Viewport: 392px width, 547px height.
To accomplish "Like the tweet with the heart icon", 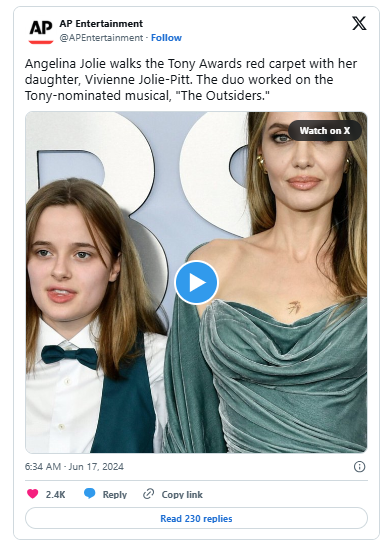I will tap(33, 494).
